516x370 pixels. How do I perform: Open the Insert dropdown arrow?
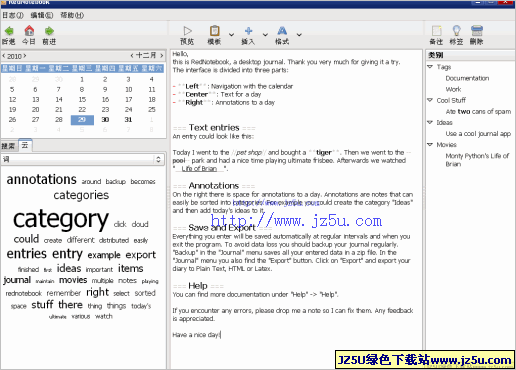tap(265, 34)
